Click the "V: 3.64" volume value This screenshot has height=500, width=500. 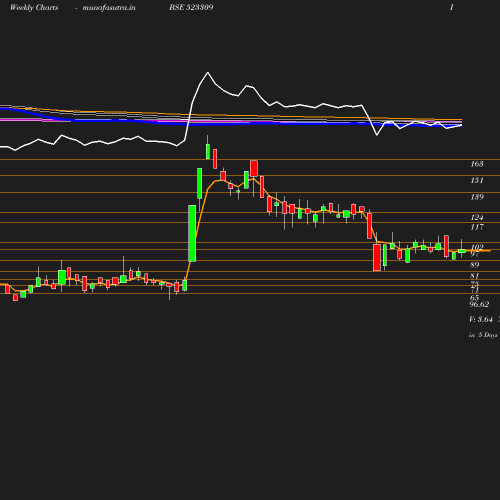481,319
